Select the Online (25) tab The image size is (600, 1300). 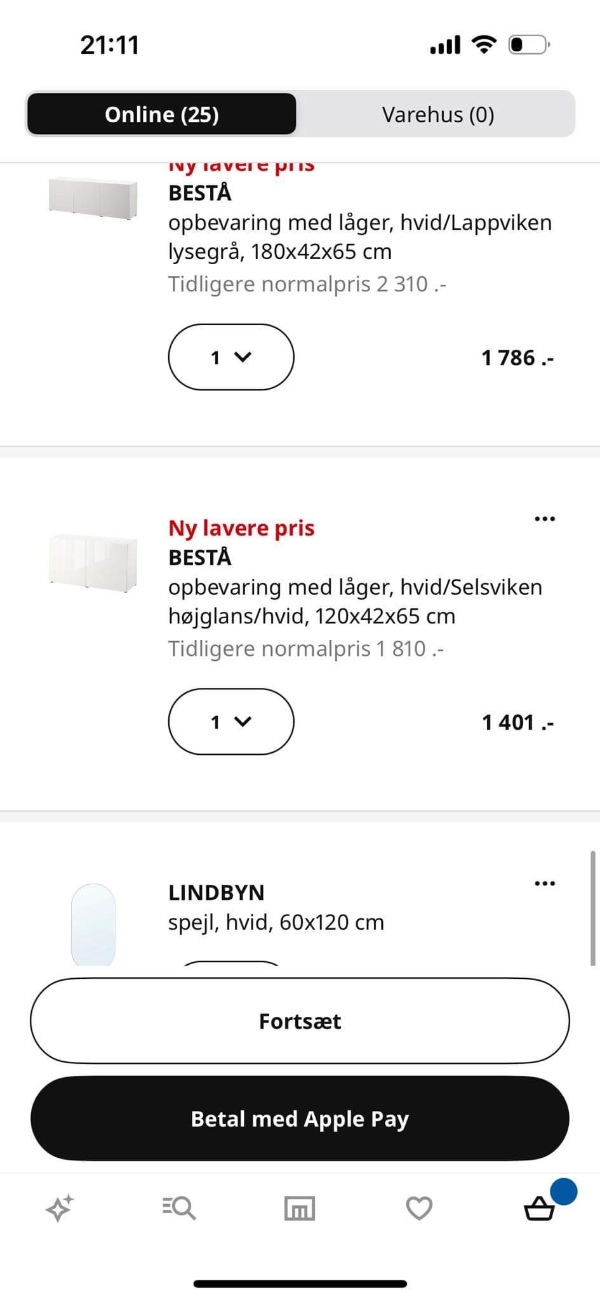(x=162, y=114)
